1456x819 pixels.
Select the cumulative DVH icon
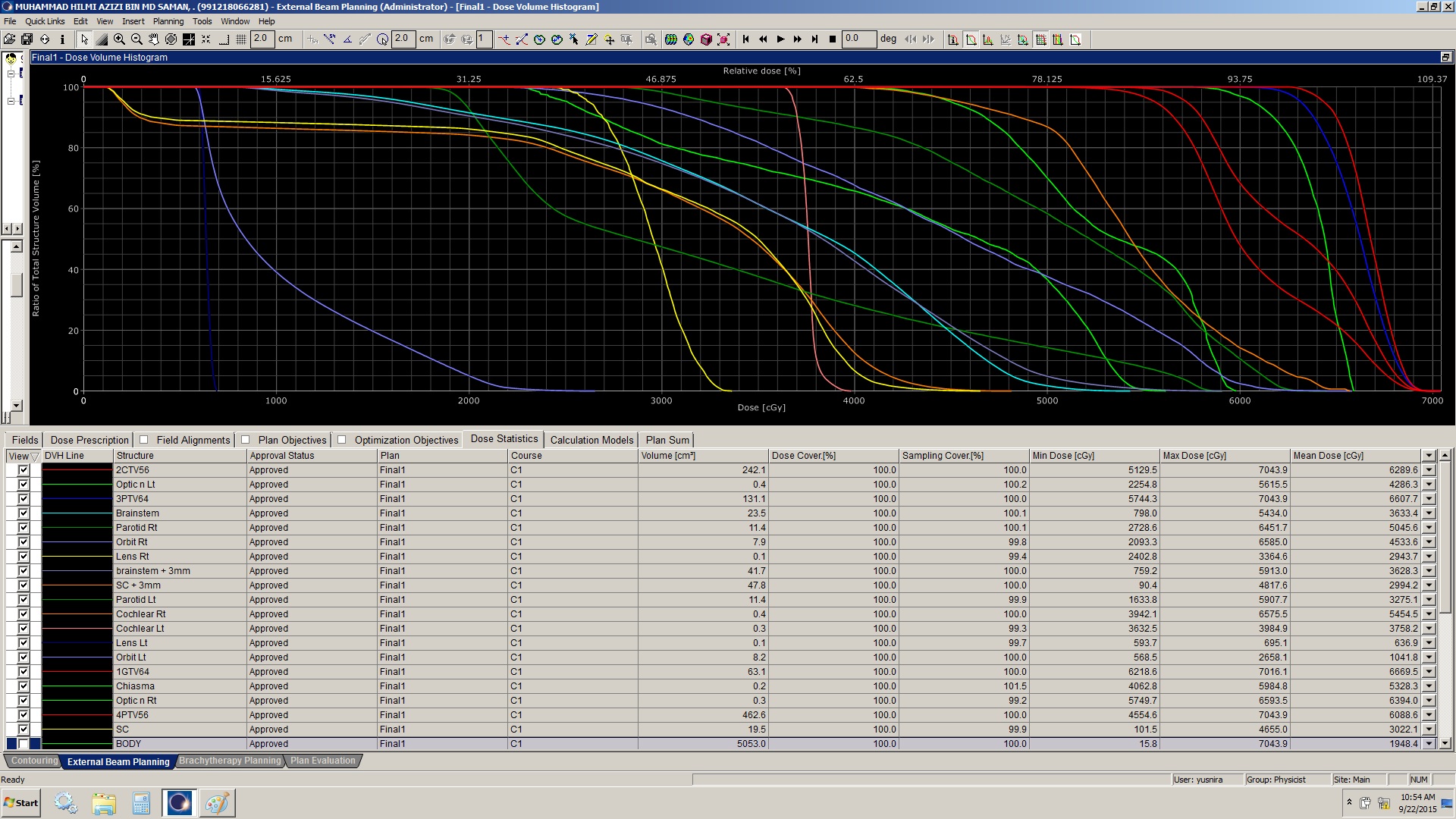pyautogui.click(x=971, y=39)
